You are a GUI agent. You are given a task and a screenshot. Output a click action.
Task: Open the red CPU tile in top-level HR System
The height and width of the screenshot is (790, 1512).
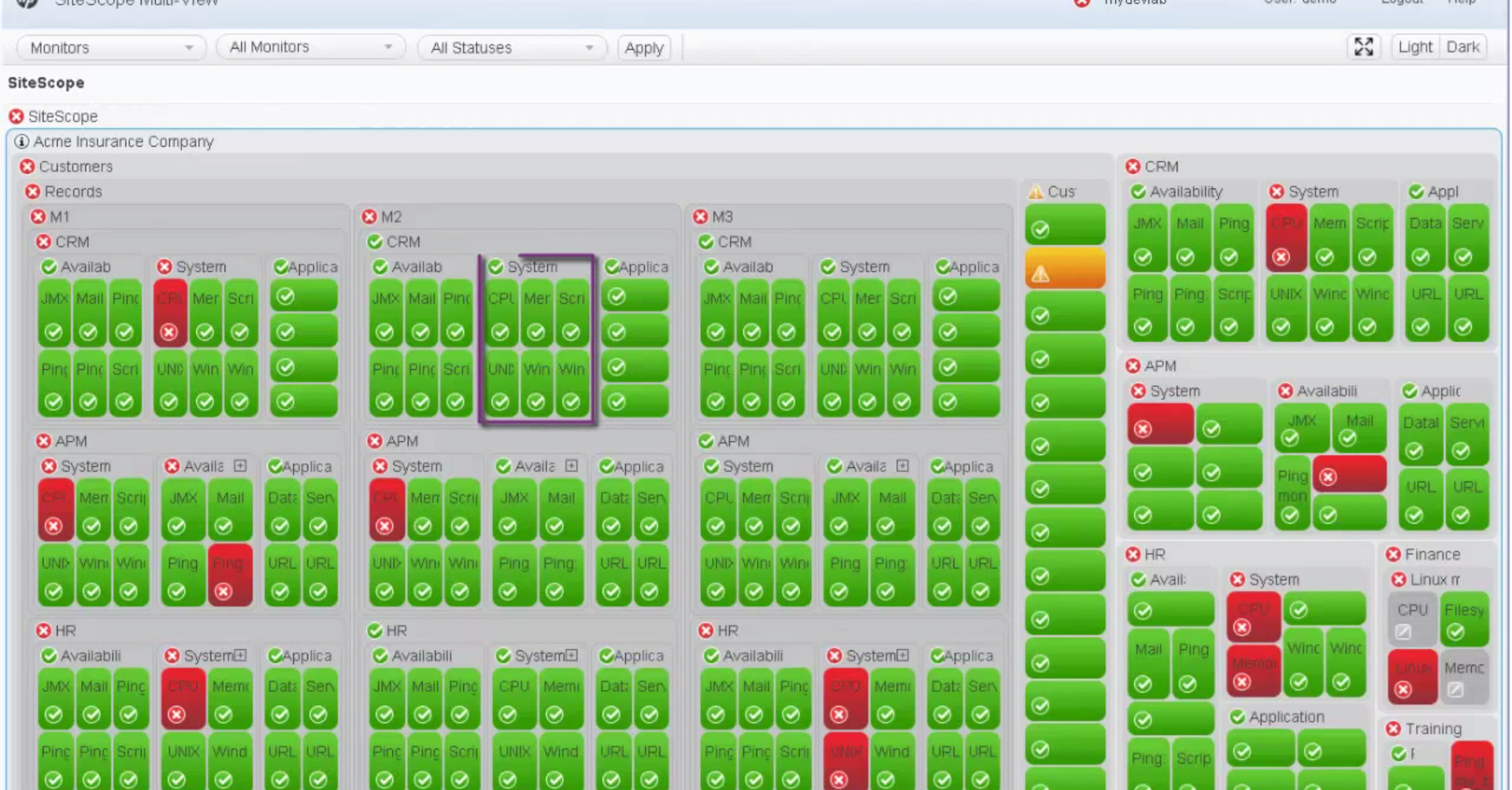(1253, 617)
